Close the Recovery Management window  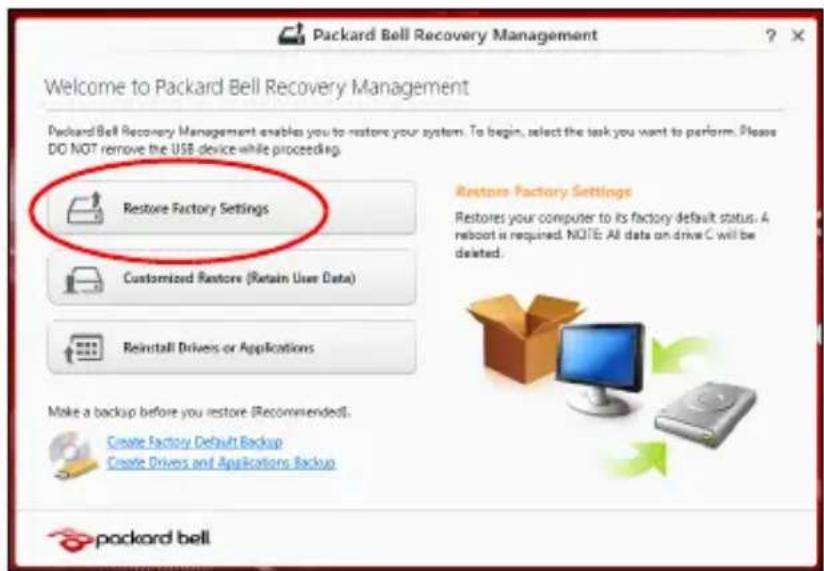coord(798,36)
